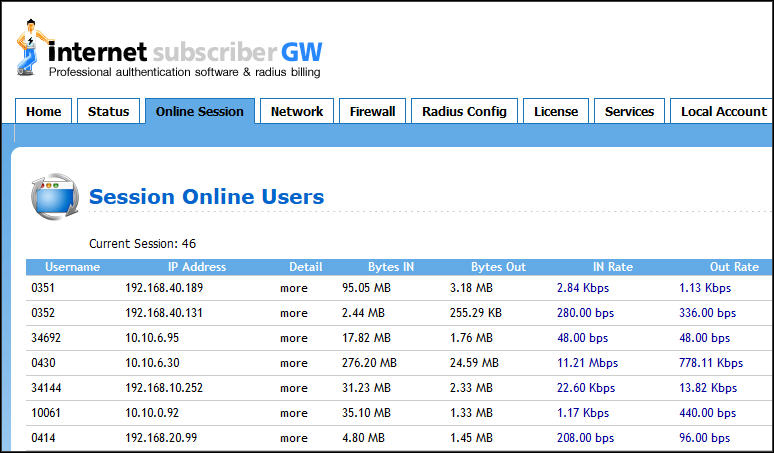Go to the Firewall tab
The width and height of the screenshot is (774, 453).
point(372,112)
